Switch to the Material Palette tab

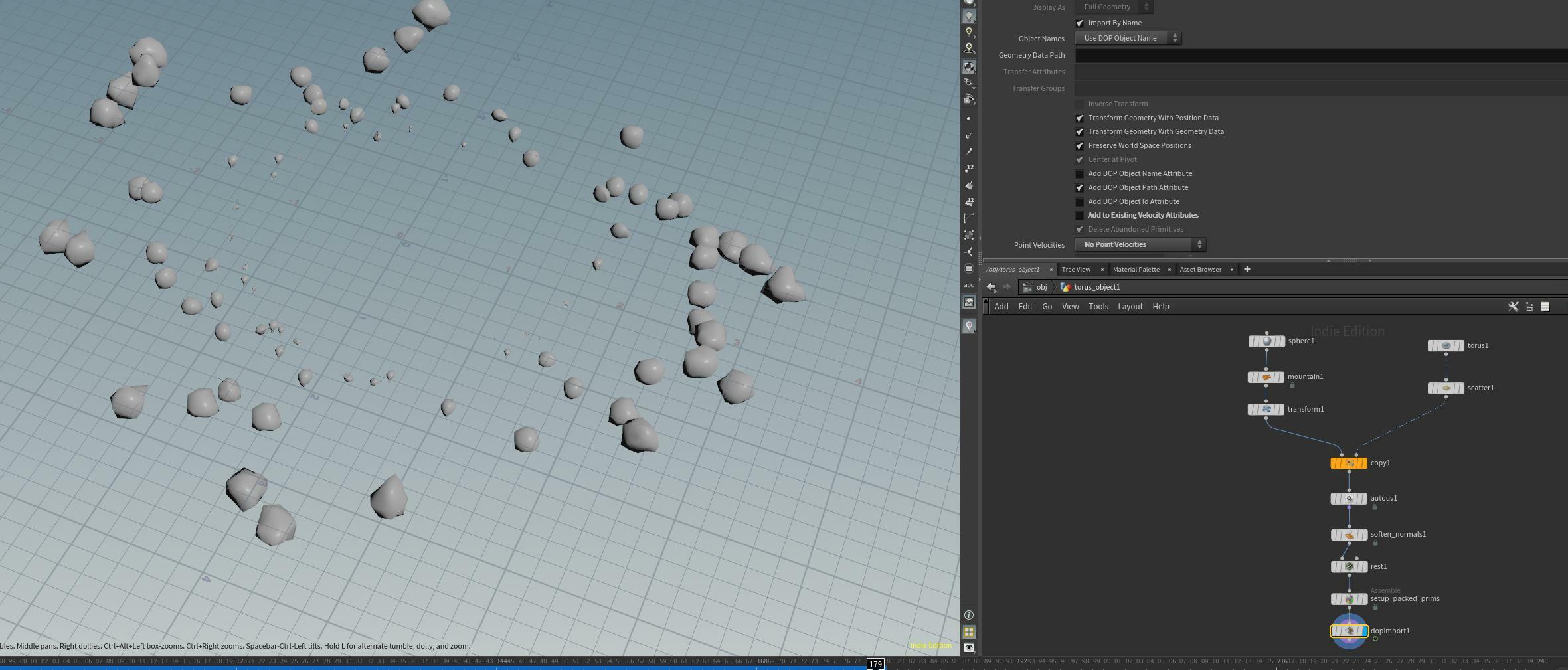point(1136,270)
